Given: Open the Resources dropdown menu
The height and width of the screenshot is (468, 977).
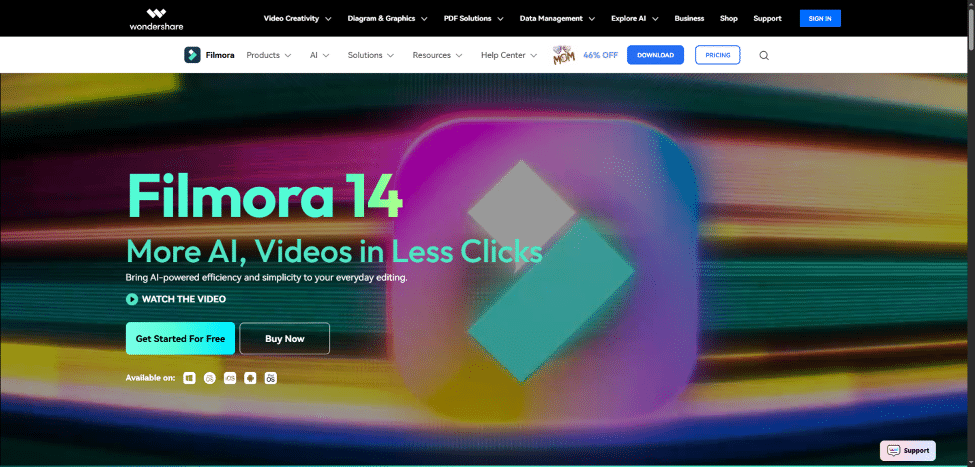Looking at the screenshot, I should [x=437, y=55].
